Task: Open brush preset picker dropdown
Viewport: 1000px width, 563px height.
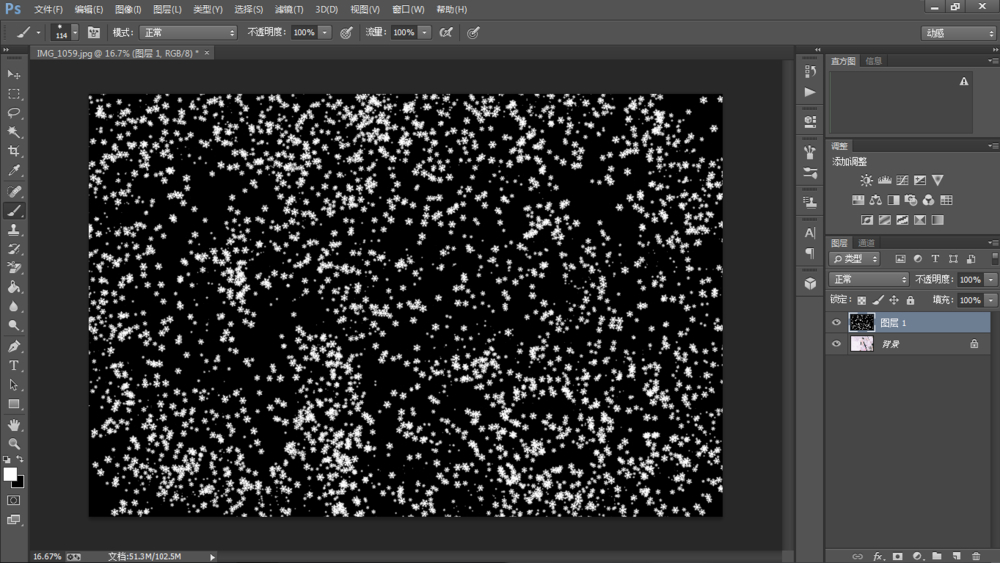Action: (x=75, y=33)
